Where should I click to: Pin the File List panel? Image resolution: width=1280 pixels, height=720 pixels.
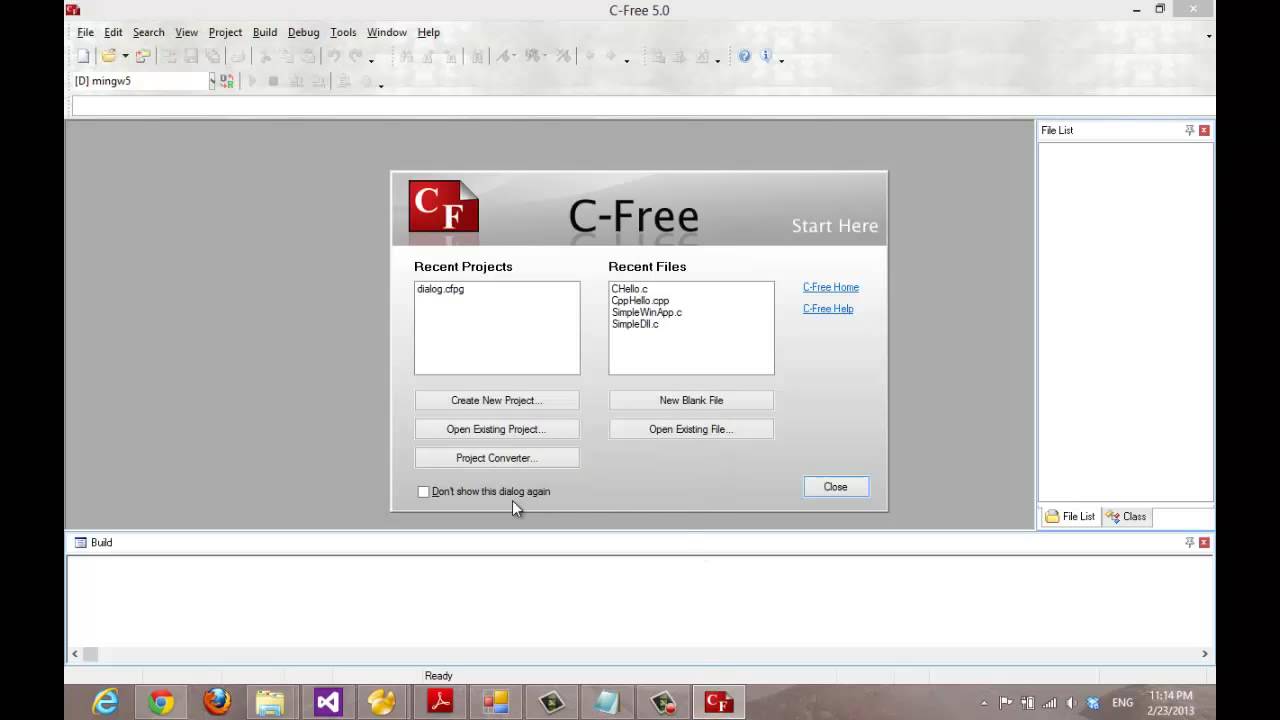pos(1189,130)
